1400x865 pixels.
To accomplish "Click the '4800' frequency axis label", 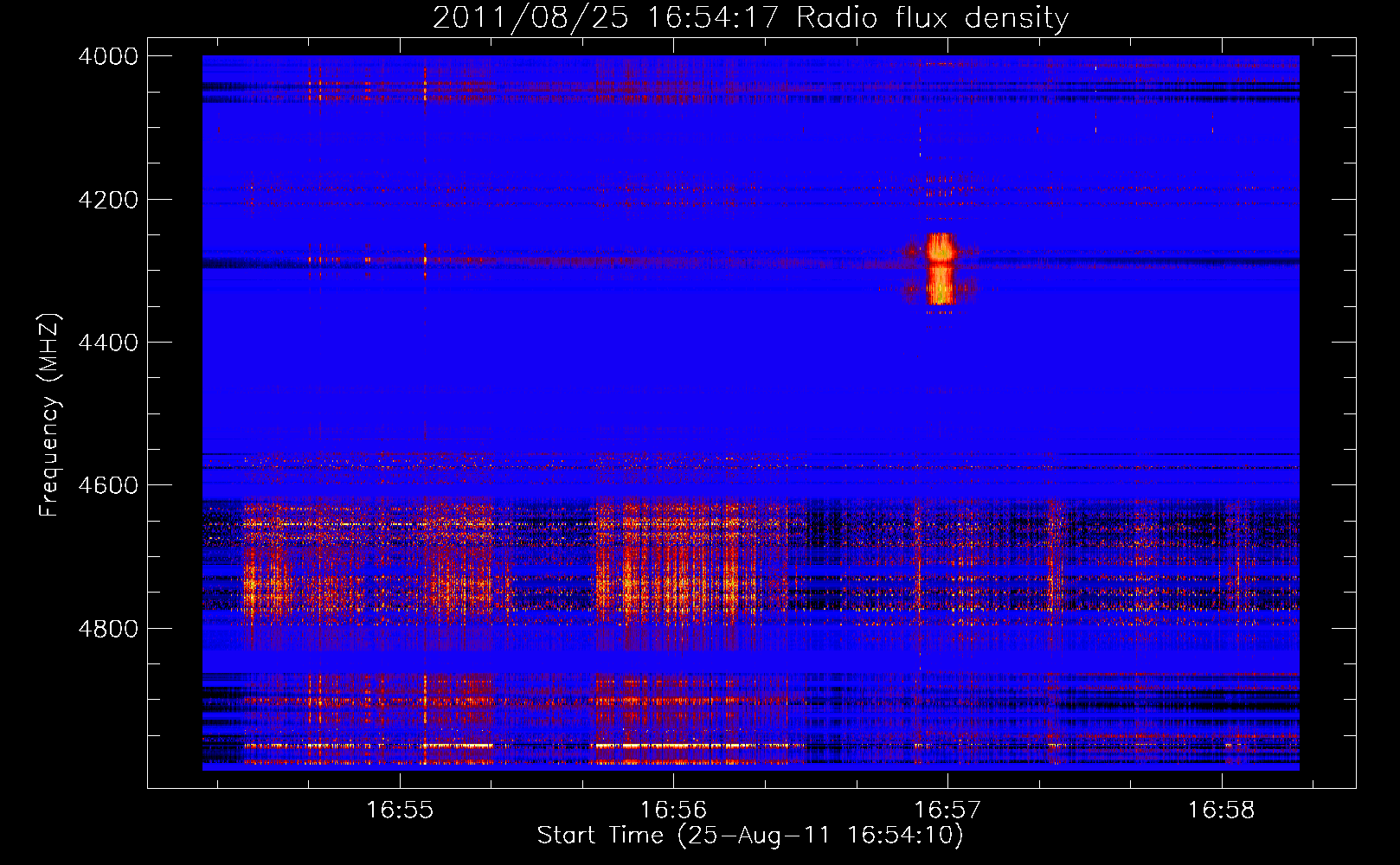I will [x=108, y=629].
